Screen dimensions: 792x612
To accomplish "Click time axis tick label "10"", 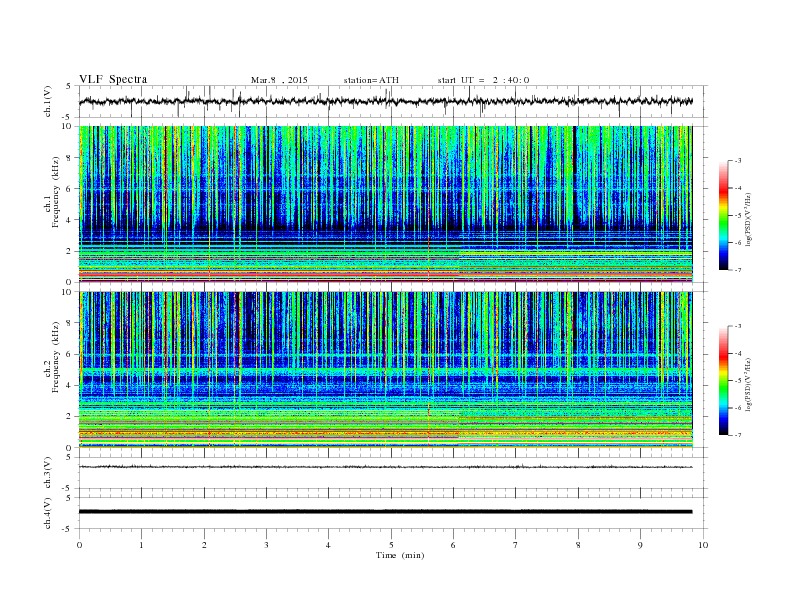I will point(703,545).
